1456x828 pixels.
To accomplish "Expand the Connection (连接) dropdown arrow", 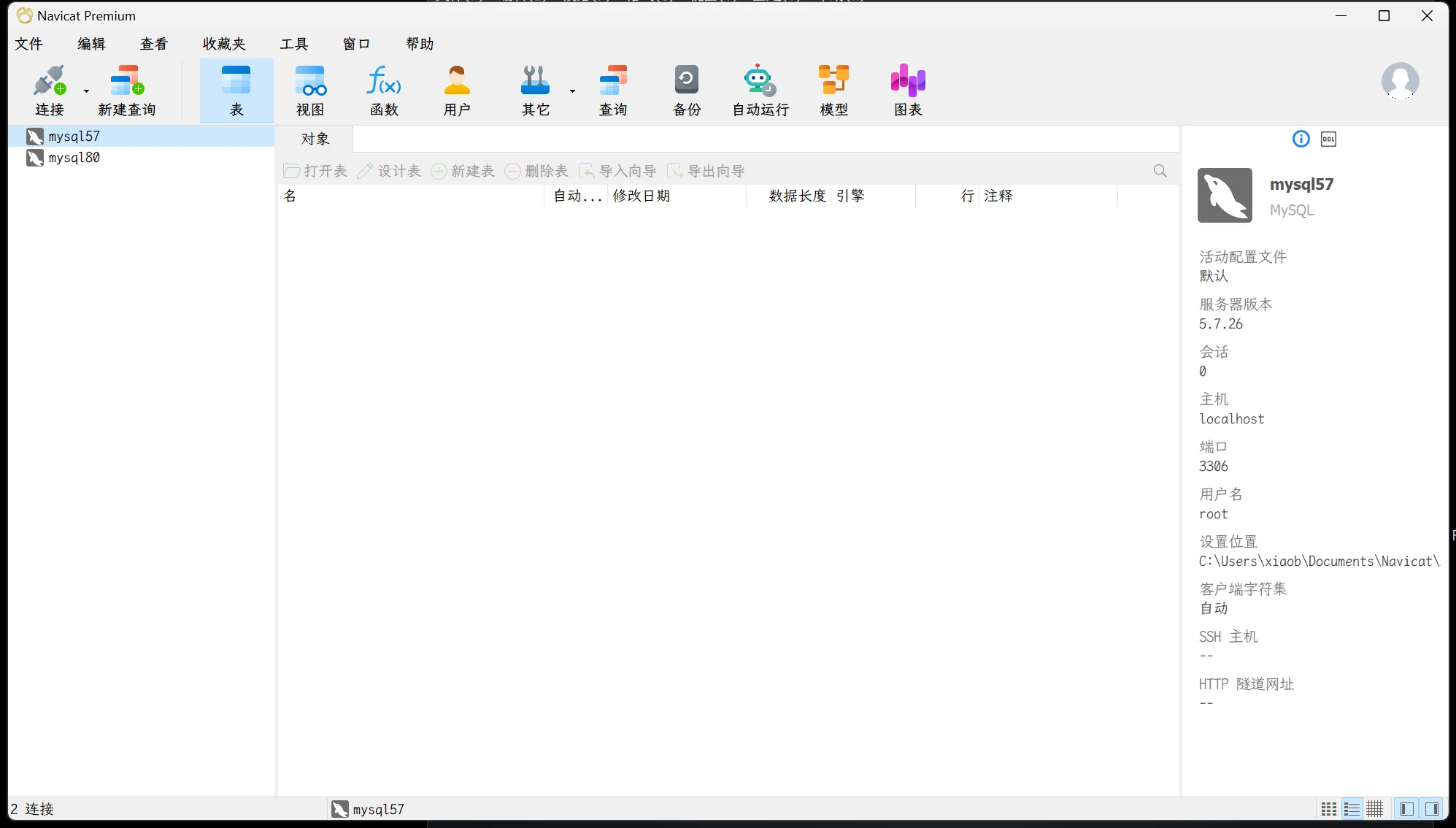I will (x=86, y=91).
